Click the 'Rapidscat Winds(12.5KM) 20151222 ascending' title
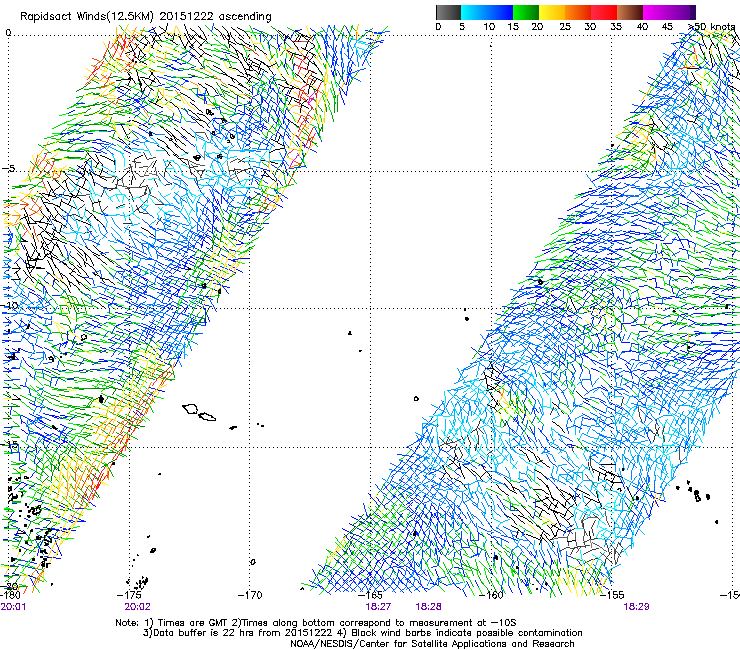 click(x=146, y=17)
